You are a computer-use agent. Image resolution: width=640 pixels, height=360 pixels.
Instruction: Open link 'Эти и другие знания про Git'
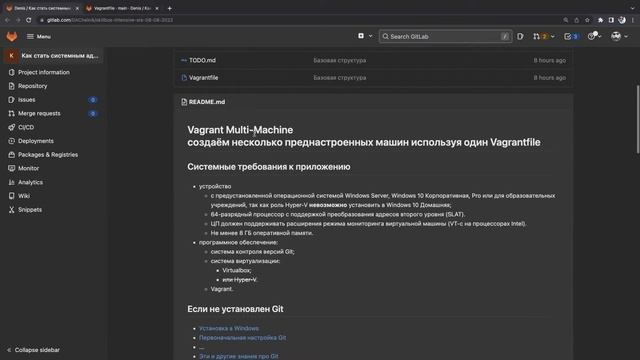pyautogui.click(x=239, y=356)
